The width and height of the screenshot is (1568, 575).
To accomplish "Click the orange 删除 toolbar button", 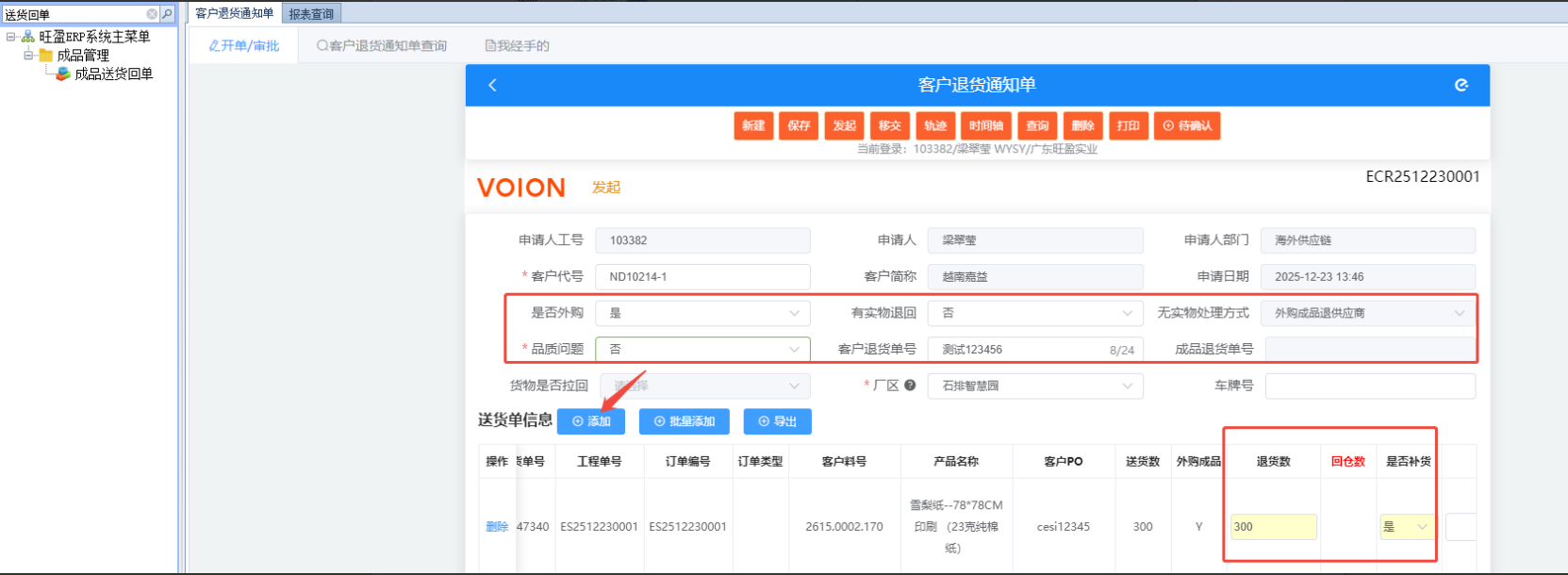I will pyautogui.click(x=1082, y=125).
